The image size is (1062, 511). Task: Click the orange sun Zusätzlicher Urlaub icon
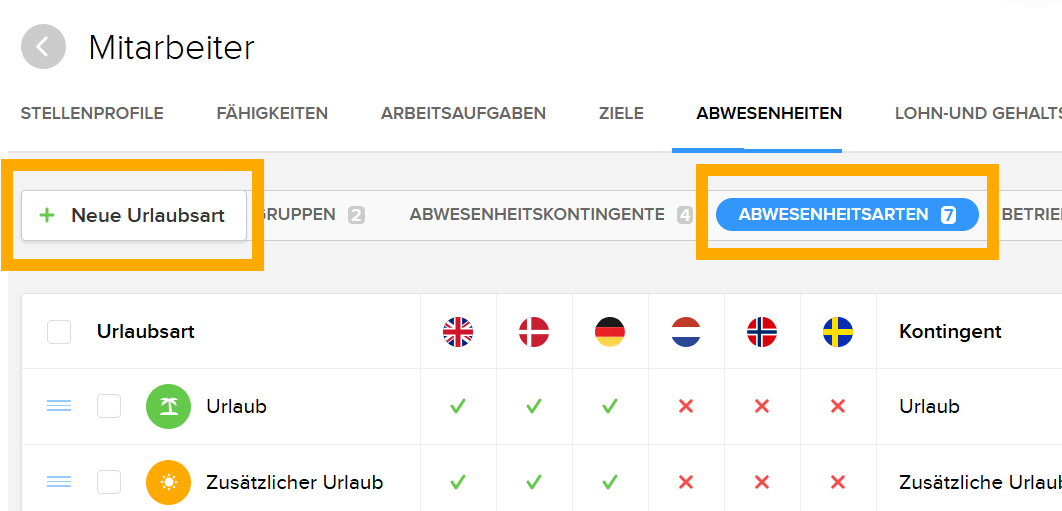tap(168, 483)
